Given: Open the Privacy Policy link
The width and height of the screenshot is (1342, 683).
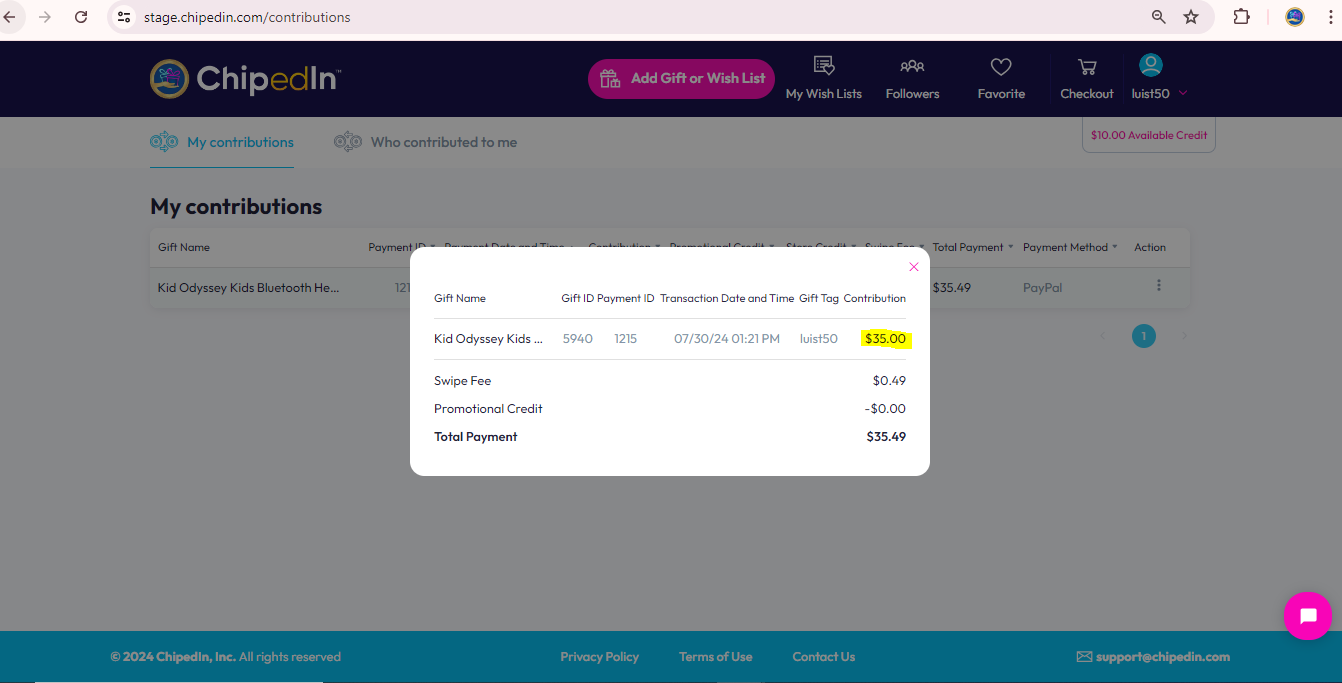Looking at the screenshot, I should (x=599, y=657).
